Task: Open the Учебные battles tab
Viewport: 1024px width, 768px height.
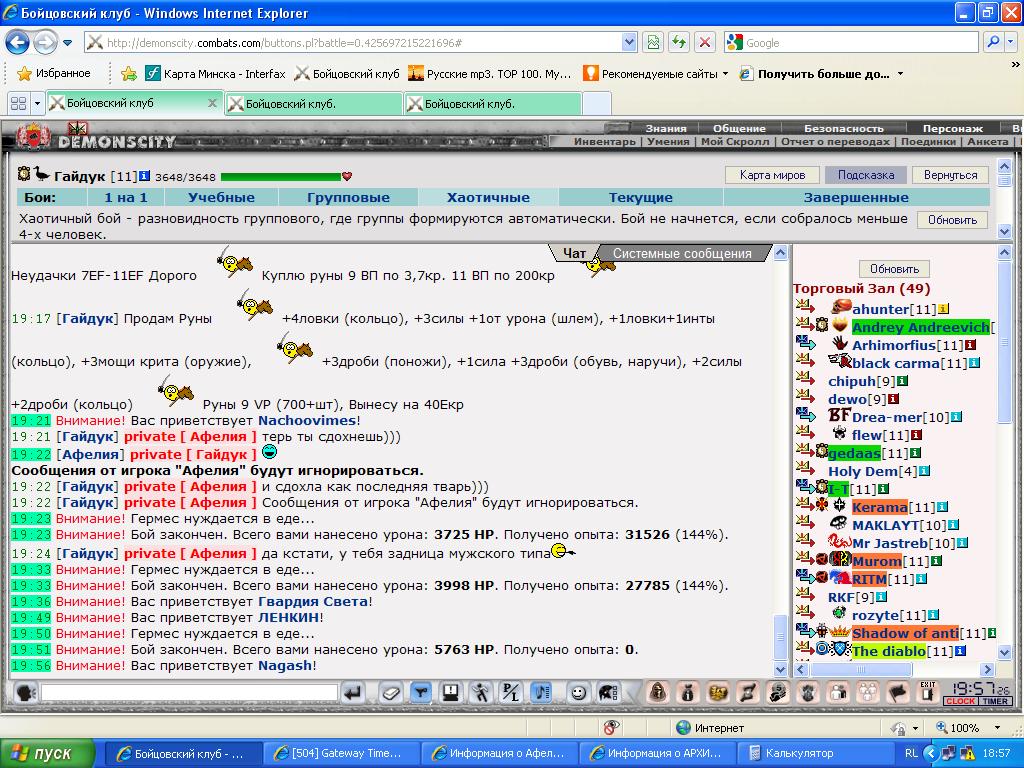Action: 221,197
